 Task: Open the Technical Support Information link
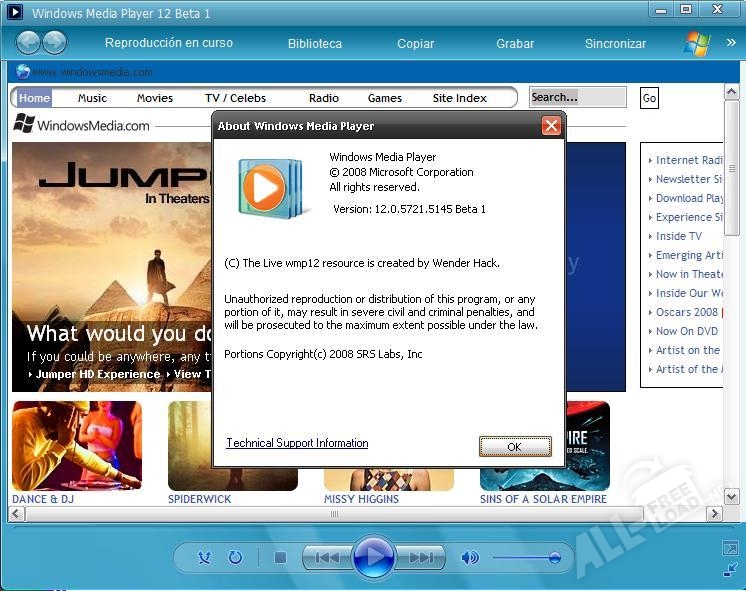click(x=297, y=443)
